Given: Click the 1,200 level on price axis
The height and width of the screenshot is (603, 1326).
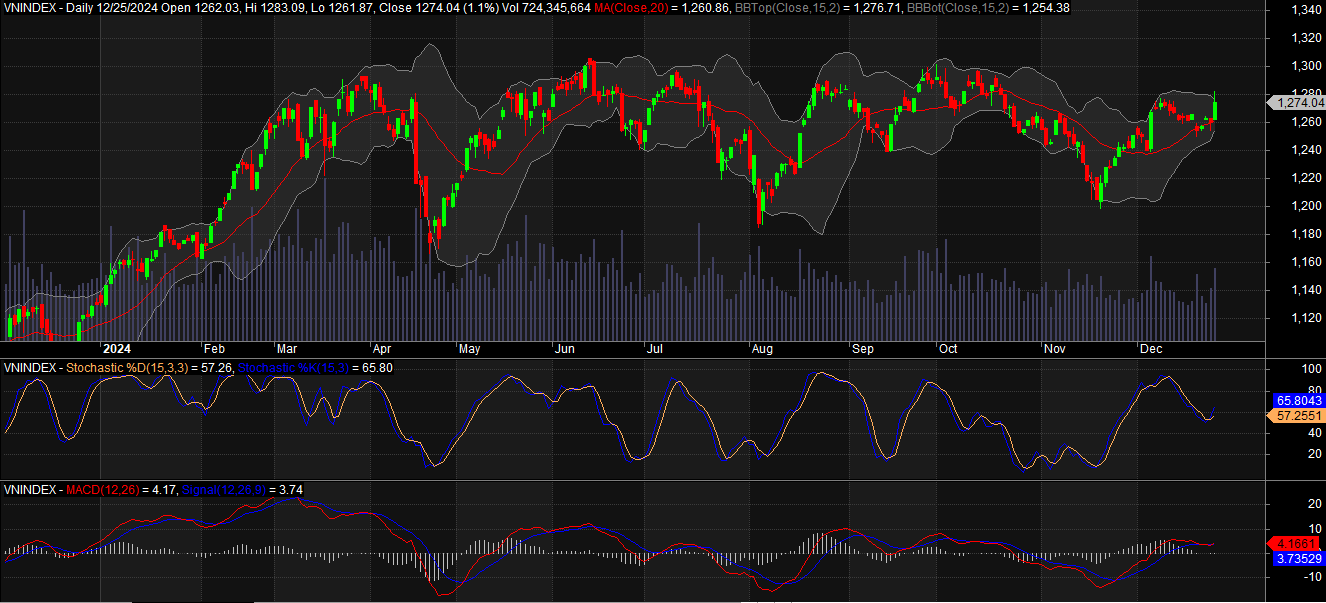Looking at the screenshot, I should pyautogui.click(x=1303, y=206).
